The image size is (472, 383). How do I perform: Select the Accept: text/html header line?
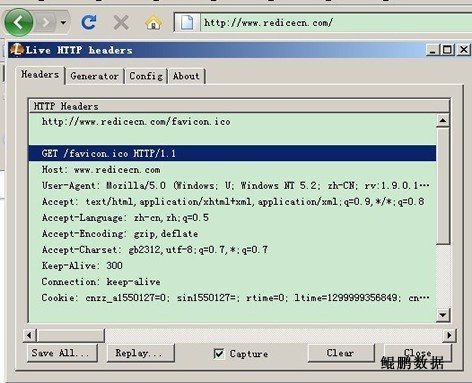(x=232, y=201)
